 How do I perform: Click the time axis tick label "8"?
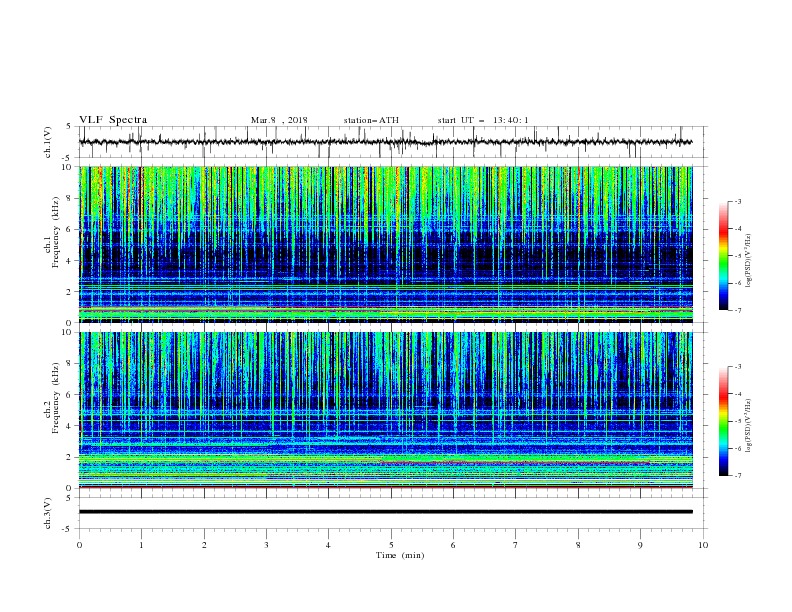pyautogui.click(x=578, y=545)
